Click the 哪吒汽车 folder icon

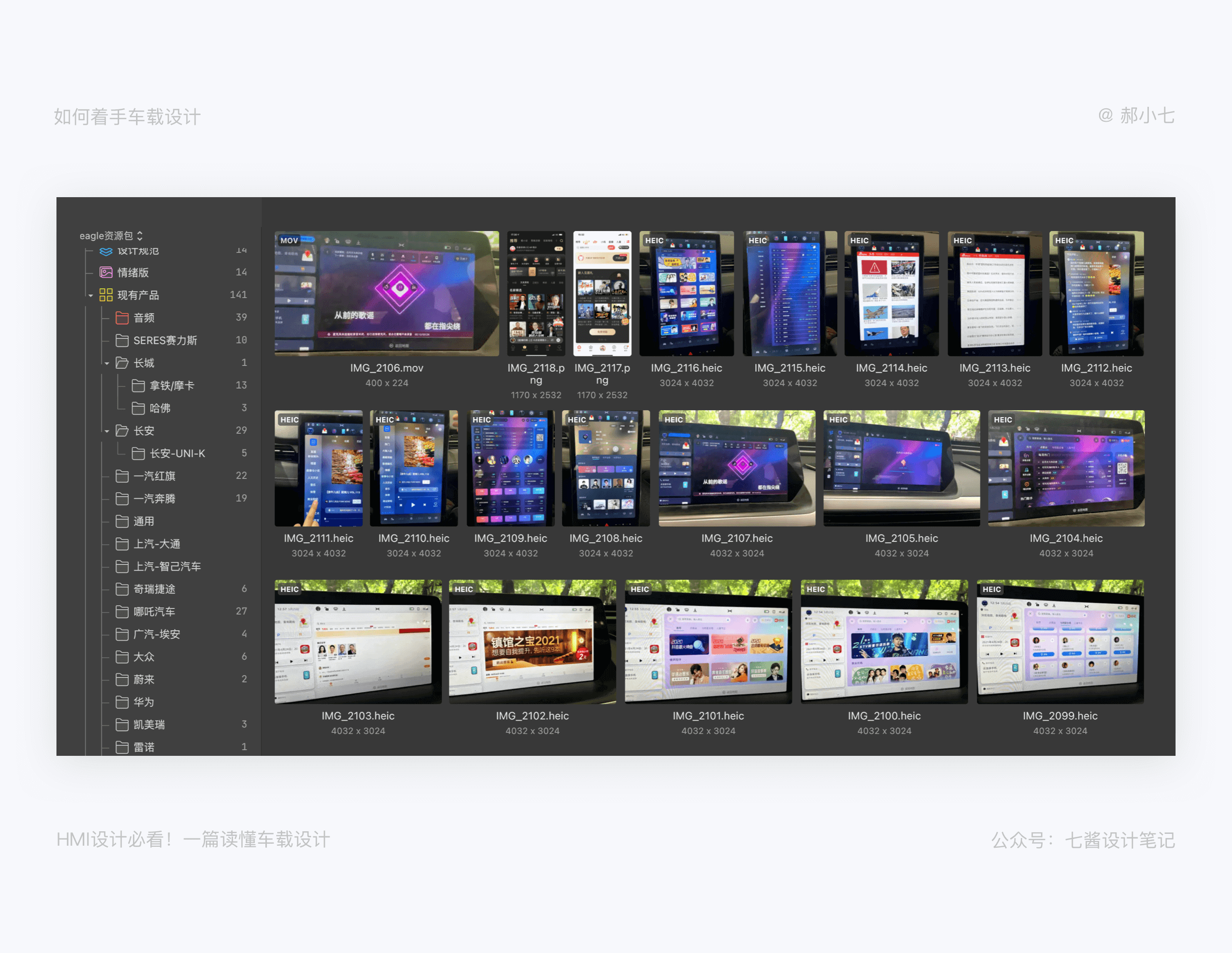point(122,612)
